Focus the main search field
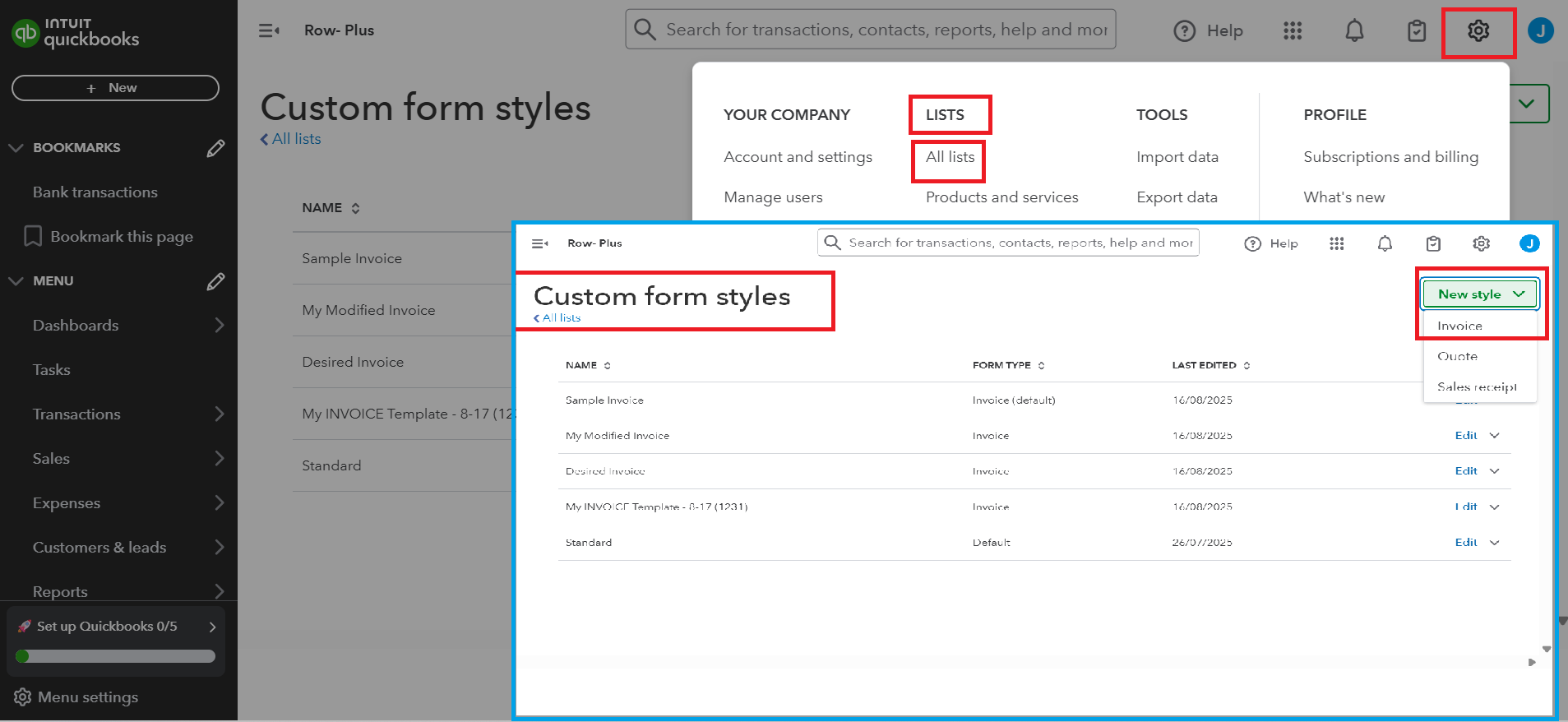 871,30
